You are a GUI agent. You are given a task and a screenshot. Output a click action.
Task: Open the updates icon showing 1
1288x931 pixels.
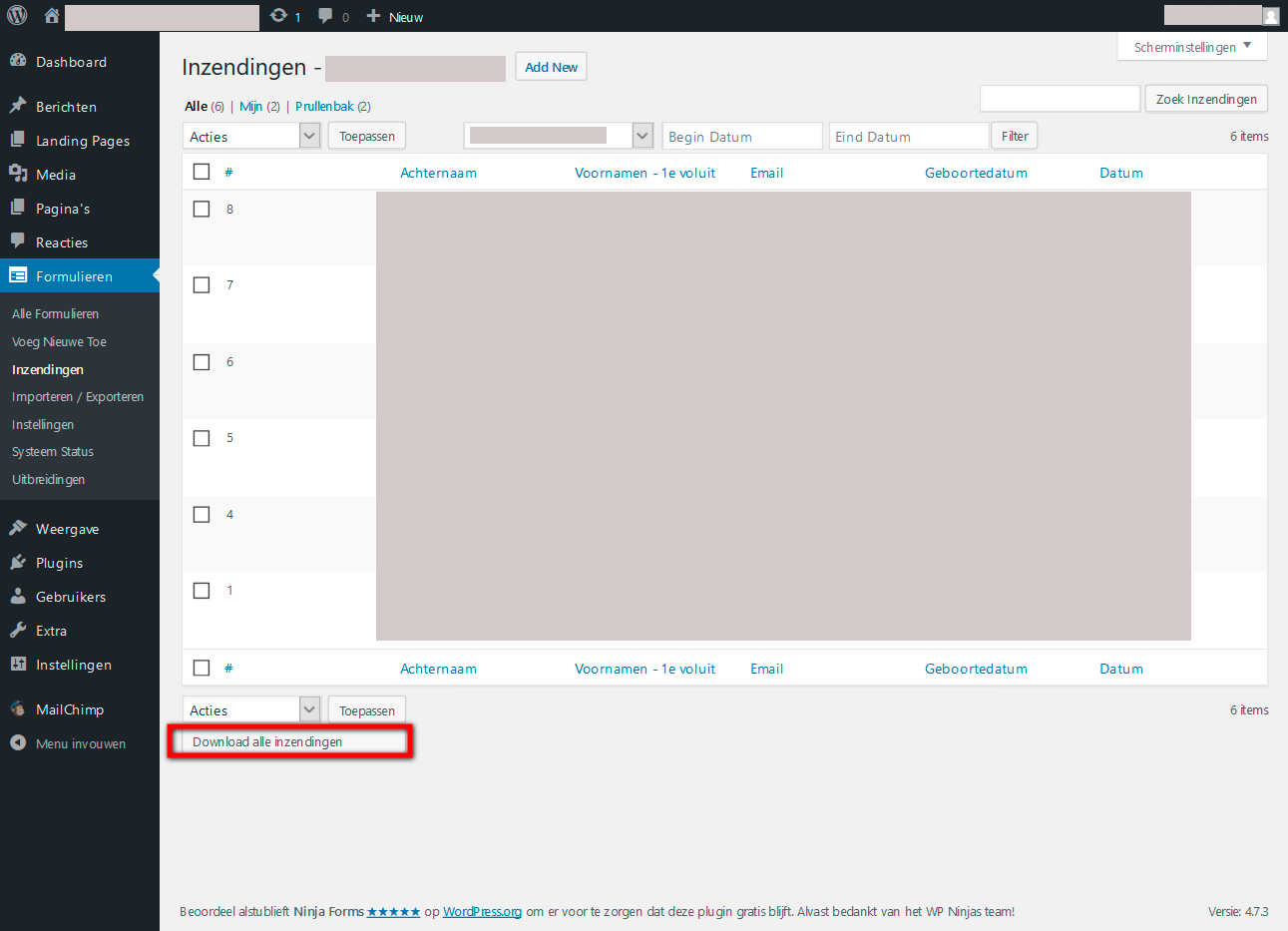point(278,16)
